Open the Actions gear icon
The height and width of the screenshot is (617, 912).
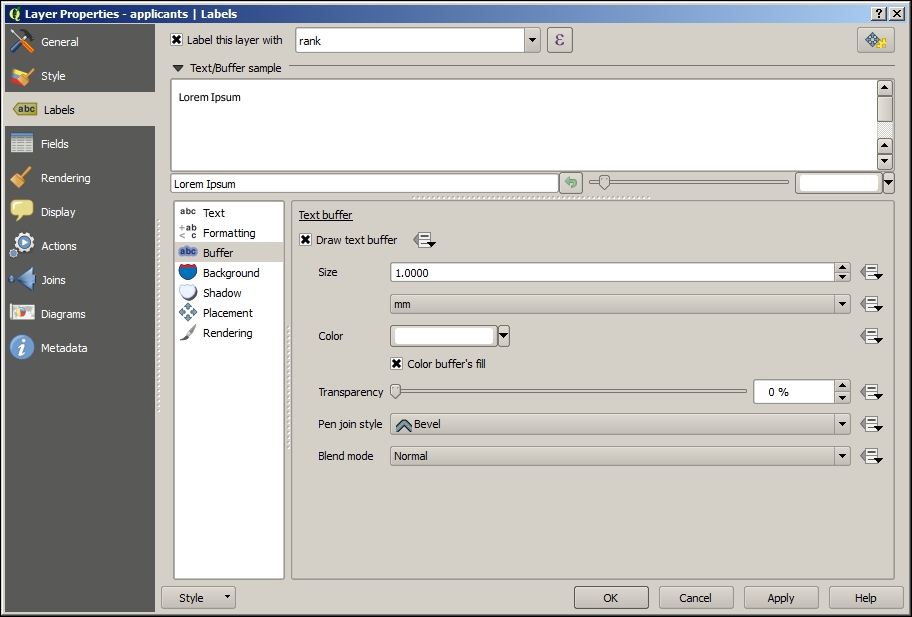point(22,245)
